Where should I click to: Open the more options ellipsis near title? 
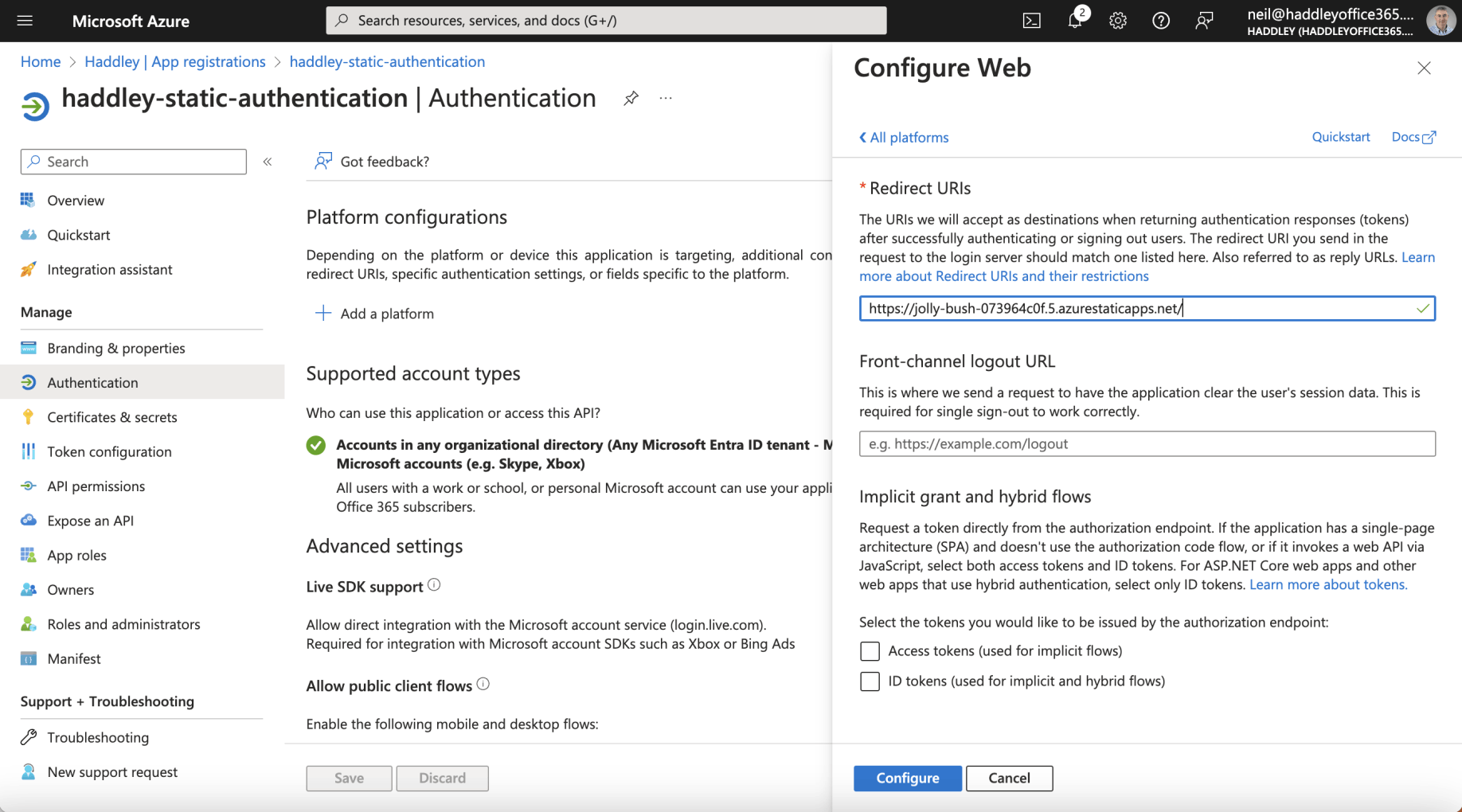[x=666, y=98]
